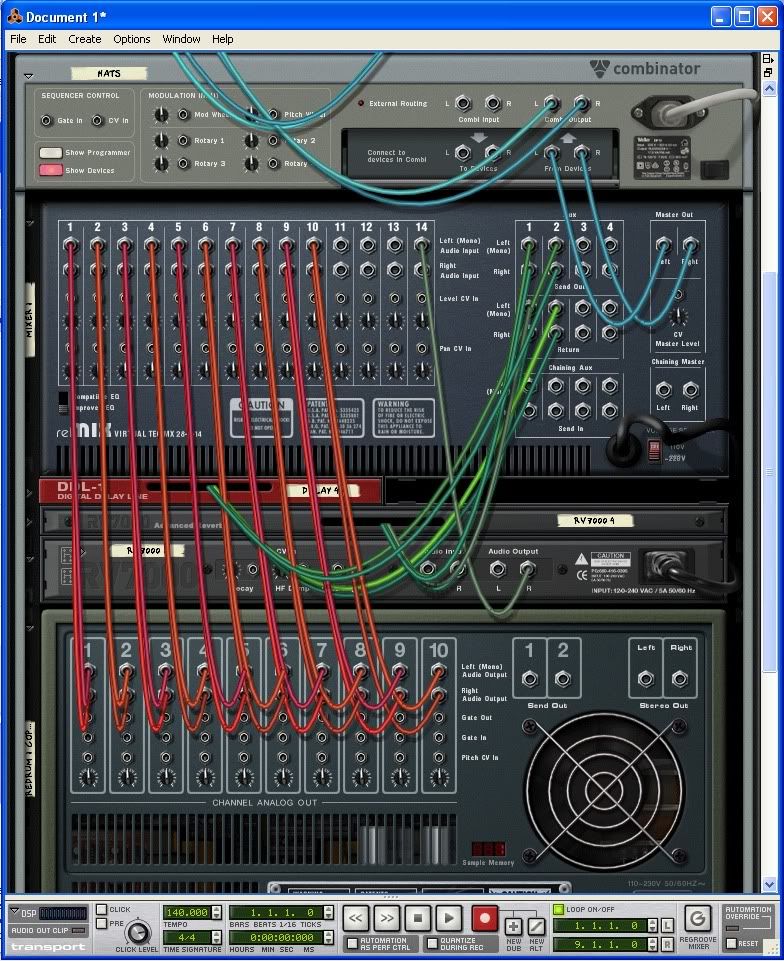Screen dimensions: 784x961
Task: Open the Create menu
Action: tap(84, 39)
